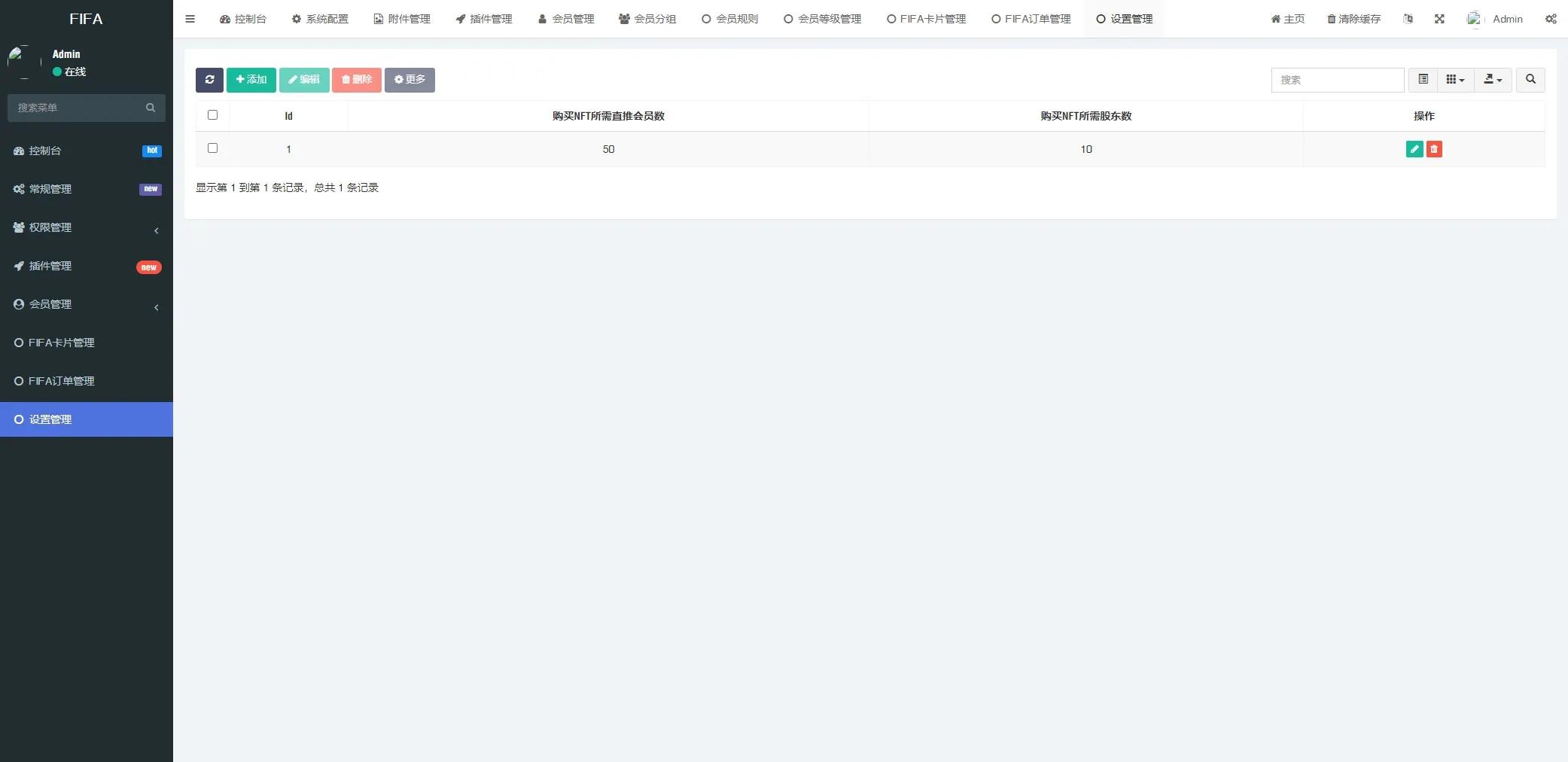Open the settings gears icon at top right
This screenshot has height=762, width=1568.
click(x=1551, y=19)
